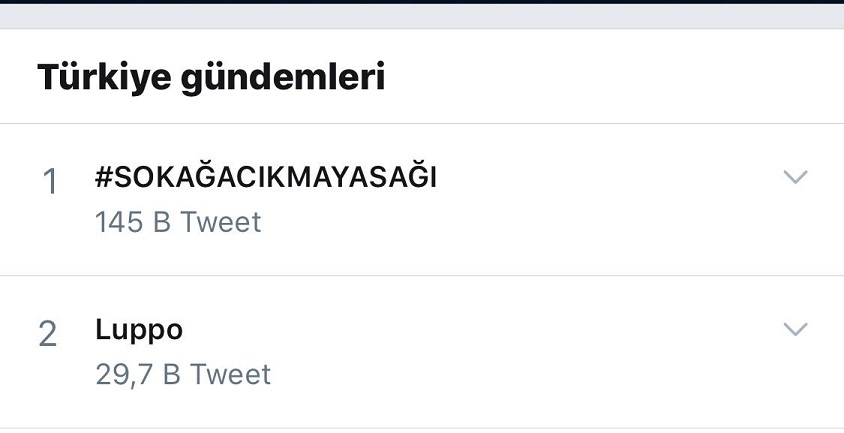Open the #SOKAĞACIKMAYASAĞI trending hashtag
Screen dimensions: 844x433
coord(265,177)
